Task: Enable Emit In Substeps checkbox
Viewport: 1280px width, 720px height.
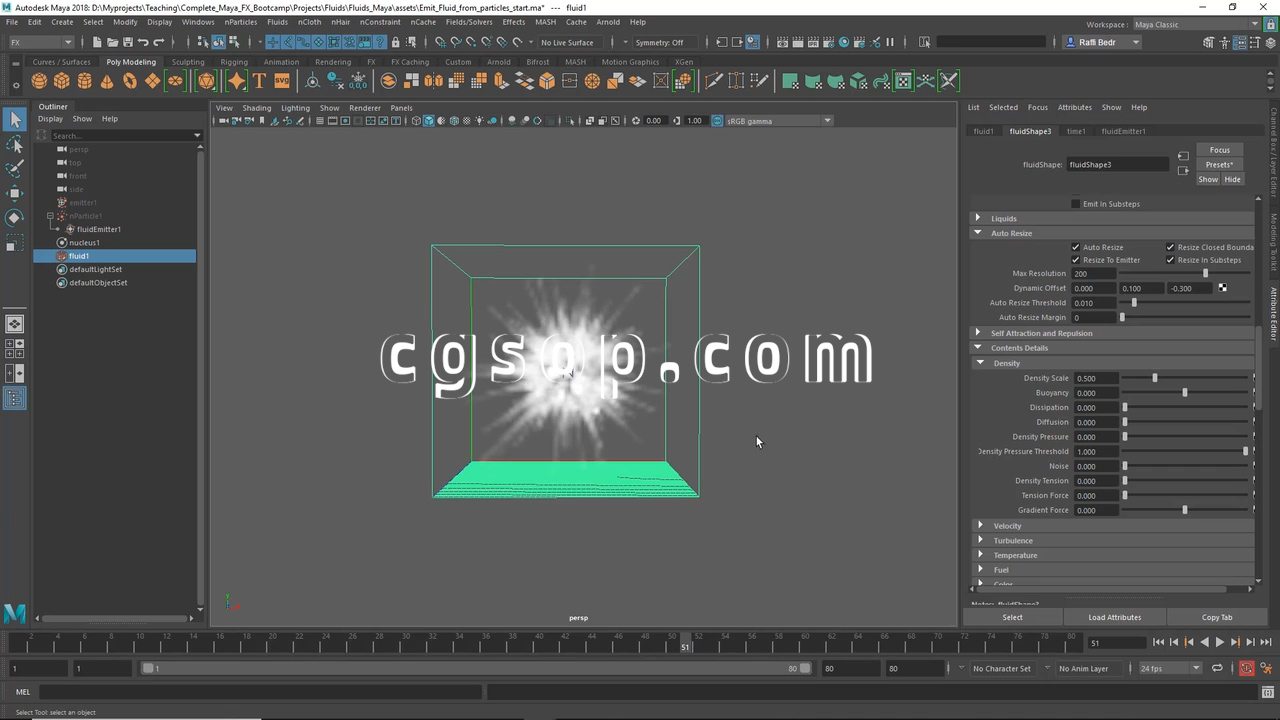Action: 1076,204
